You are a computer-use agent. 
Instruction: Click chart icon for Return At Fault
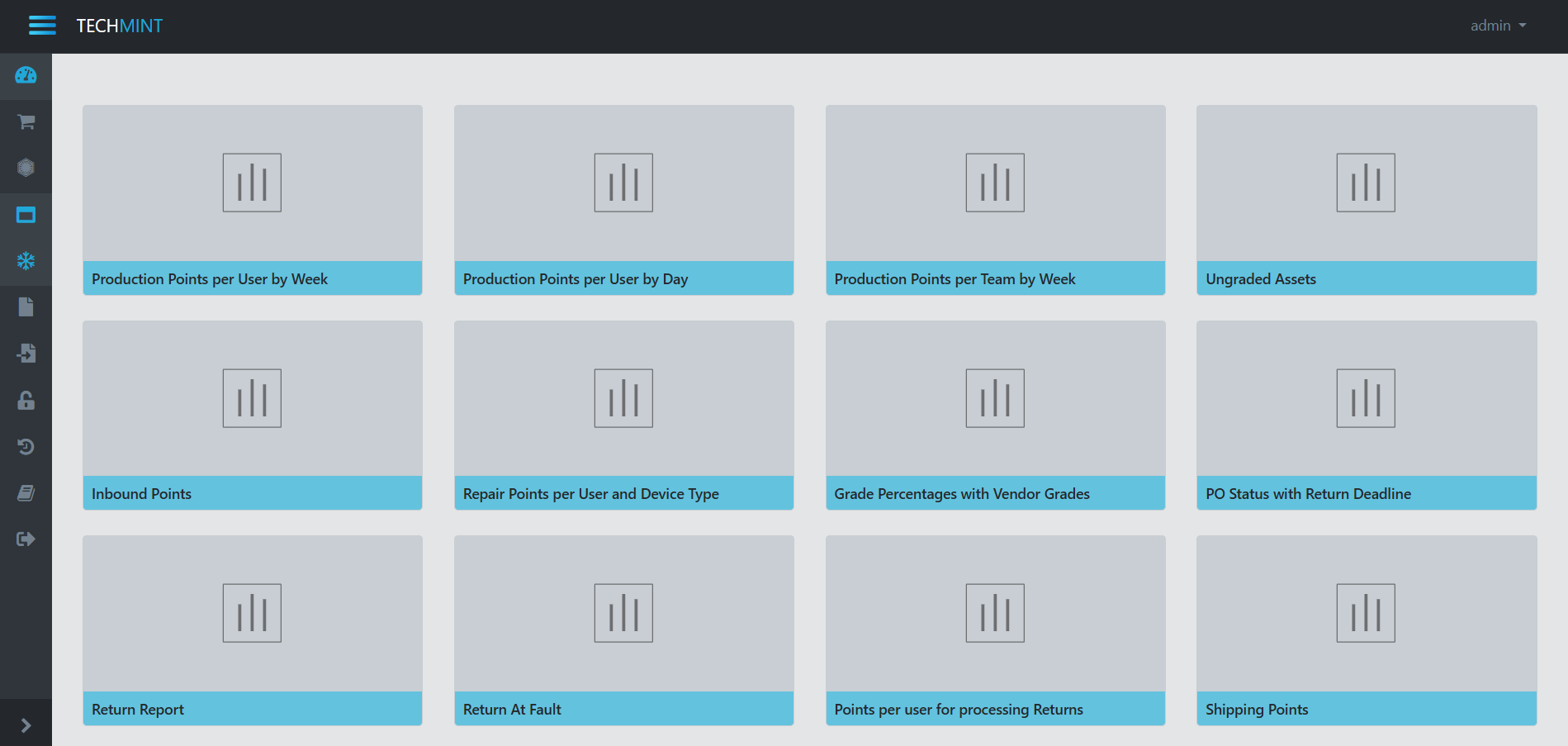pyautogui.click(x=623, y=613)
